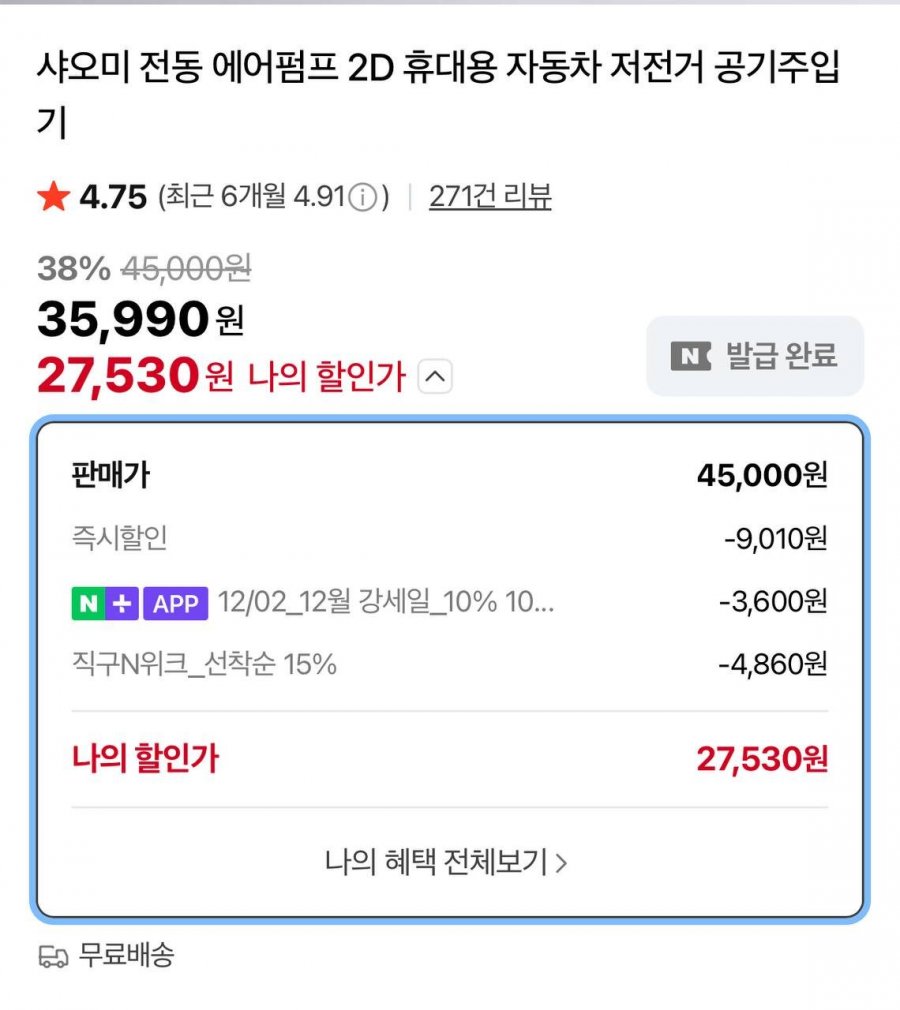Image resolution: width=900 pixels, height=1010 pixels.
Task: Click the crossed-out 45,000원 original price
Action: click(186, 267)
